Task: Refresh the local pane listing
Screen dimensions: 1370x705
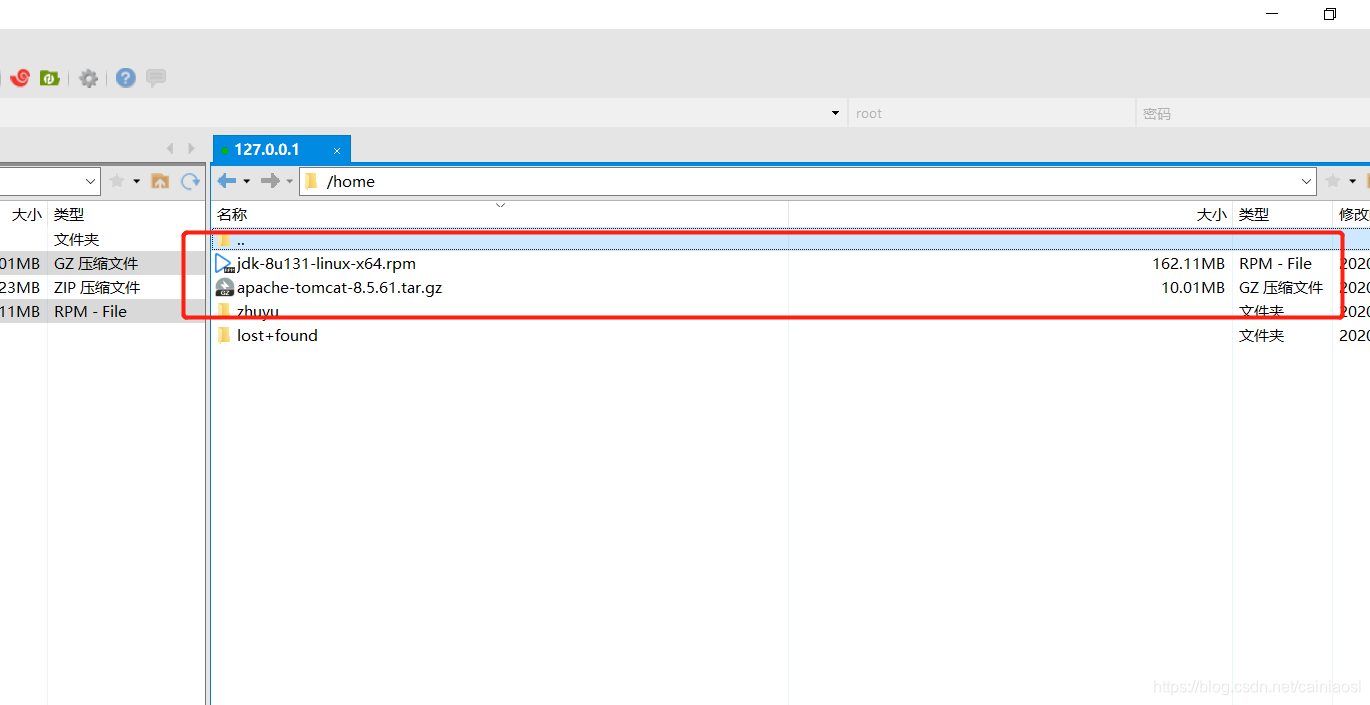Action: (x=190, y=181)
